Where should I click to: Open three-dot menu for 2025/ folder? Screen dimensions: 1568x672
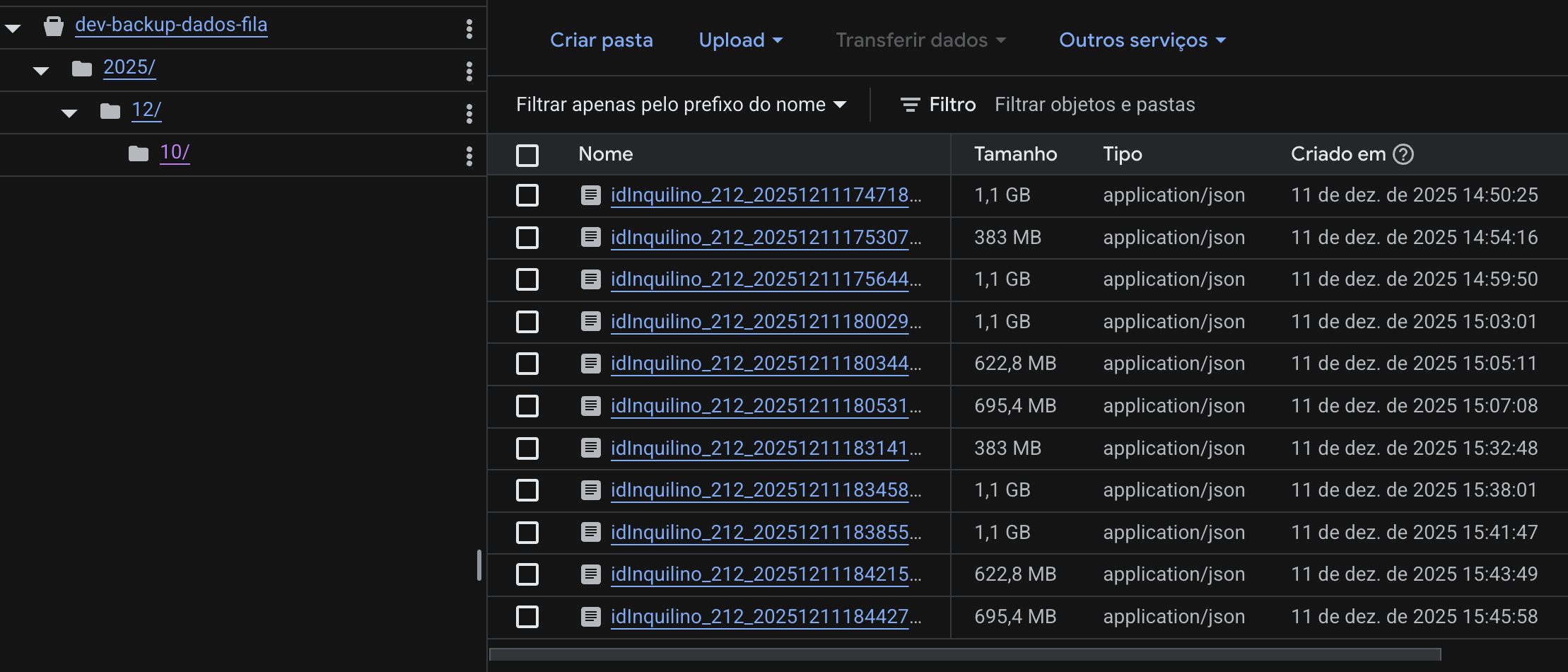[x=469, y=71]
